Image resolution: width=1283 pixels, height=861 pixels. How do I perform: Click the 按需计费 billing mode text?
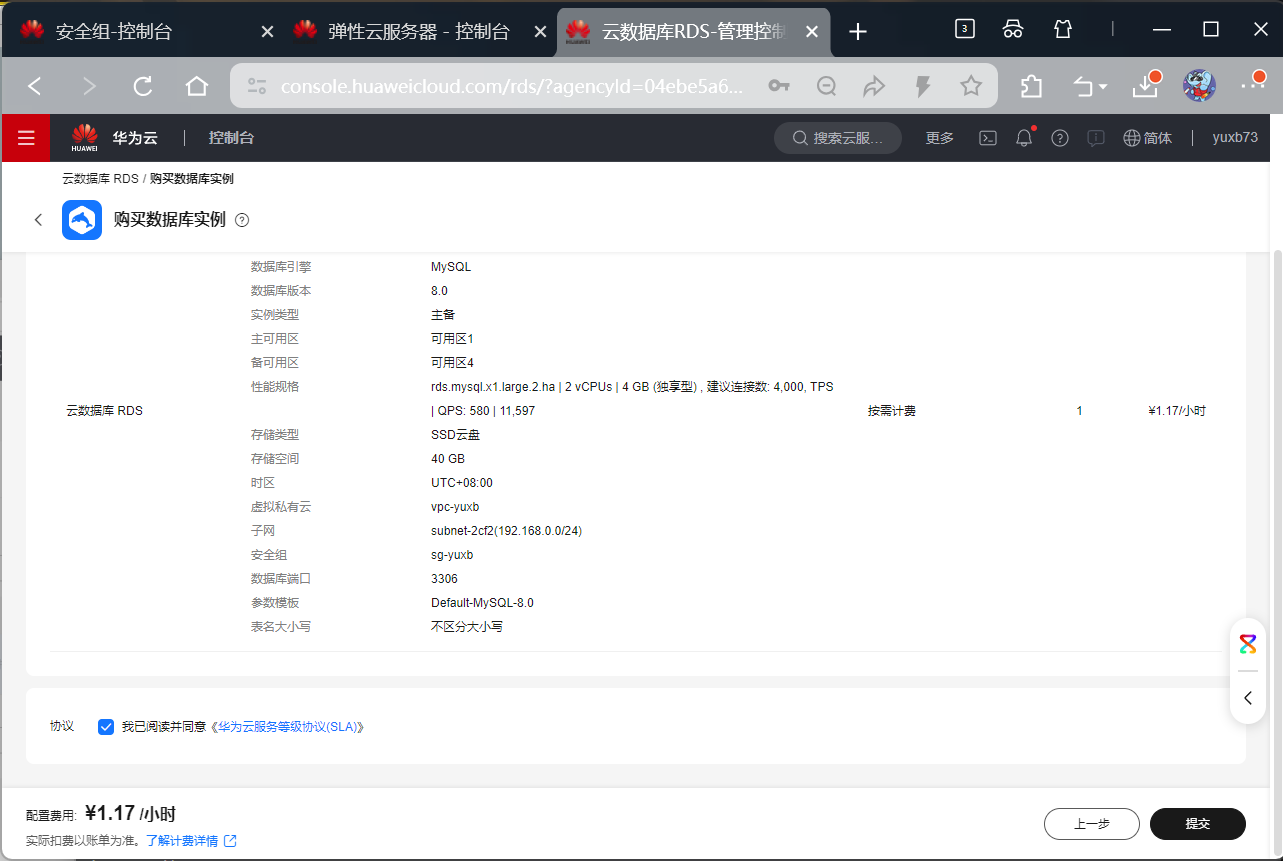(x=892, y=411)
